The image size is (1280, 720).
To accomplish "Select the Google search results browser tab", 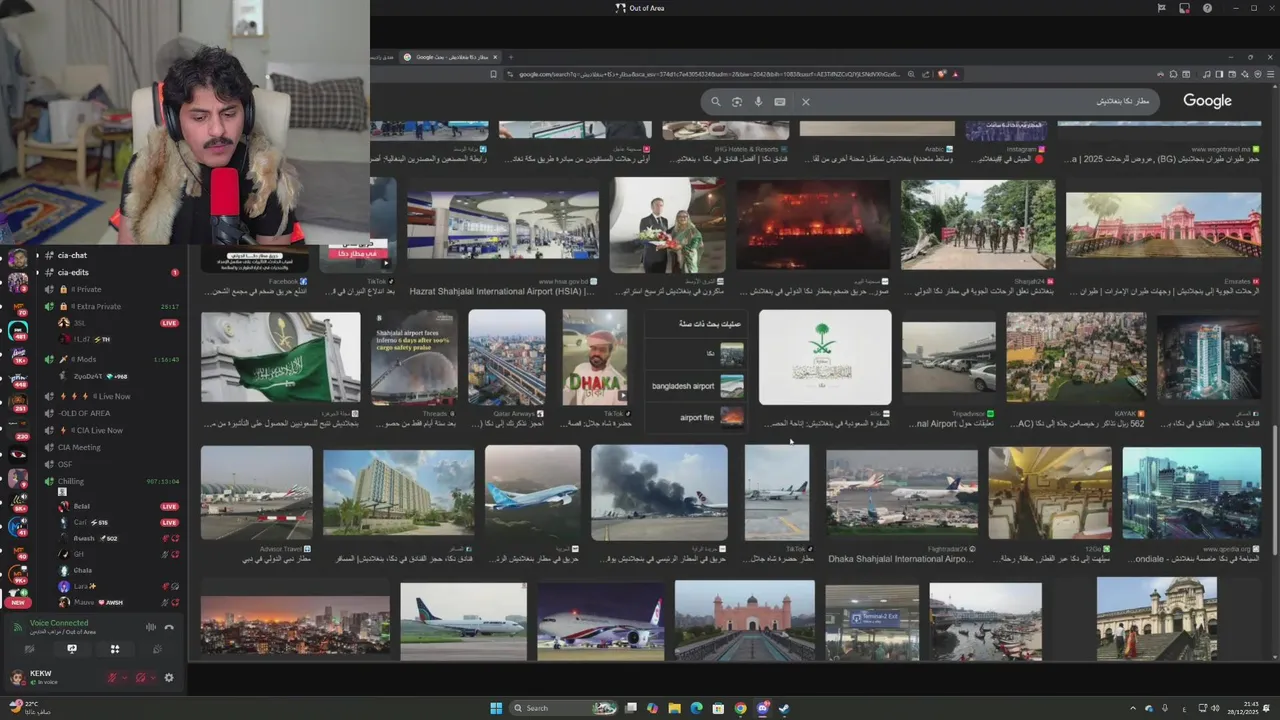I will 448,57.
